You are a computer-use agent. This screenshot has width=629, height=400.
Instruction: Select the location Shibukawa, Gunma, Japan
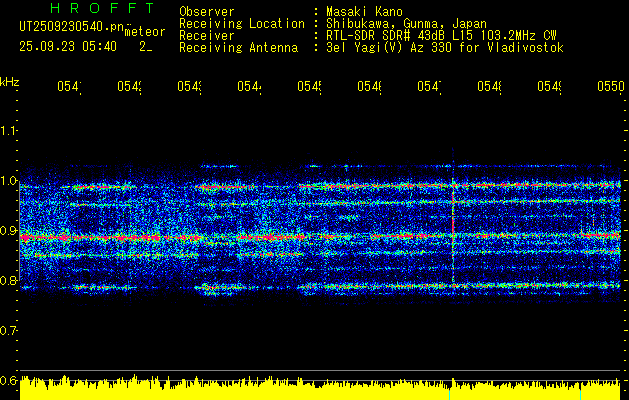coord(406,24)
